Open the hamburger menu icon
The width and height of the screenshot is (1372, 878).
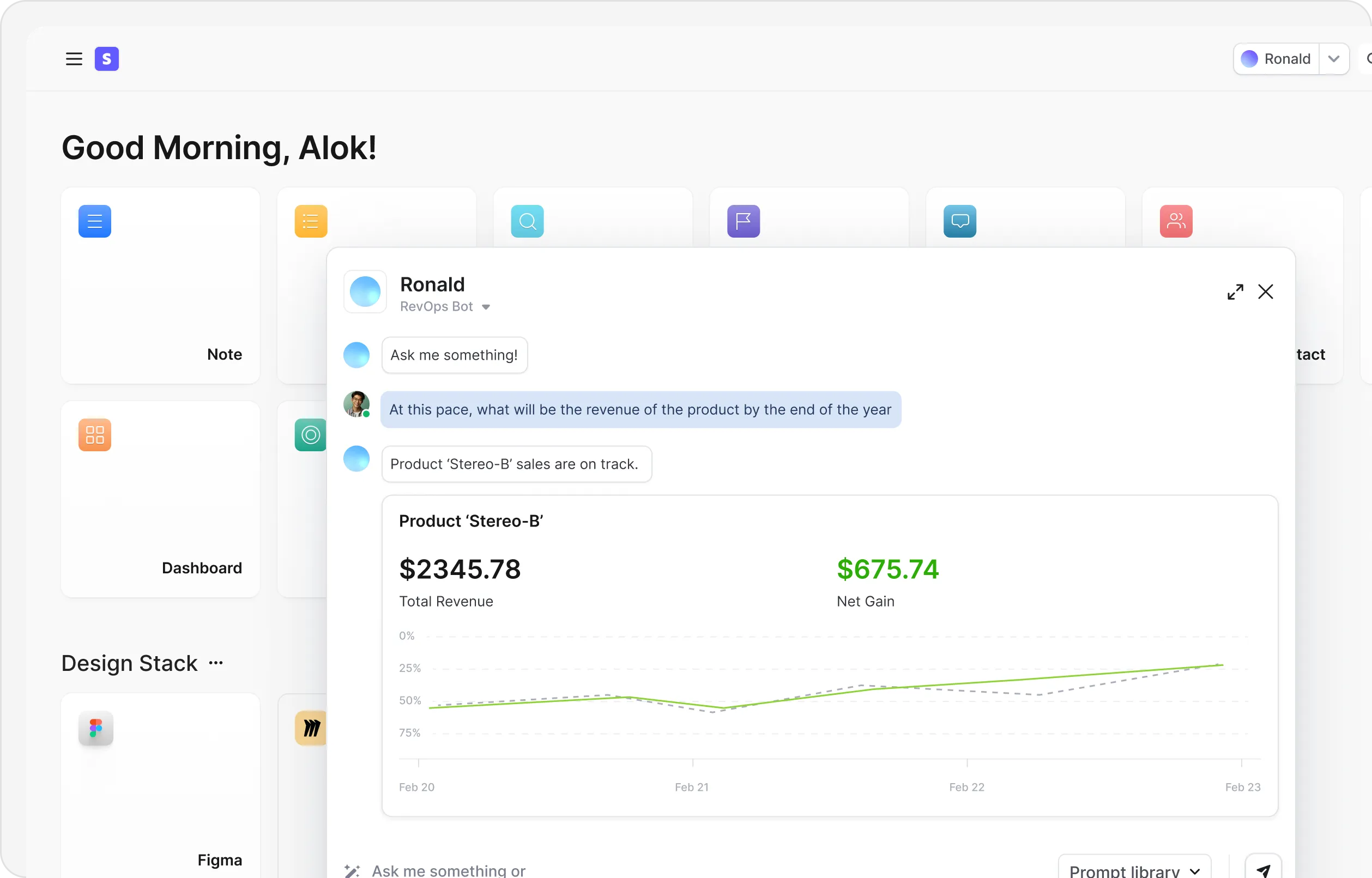click(74, 59)
